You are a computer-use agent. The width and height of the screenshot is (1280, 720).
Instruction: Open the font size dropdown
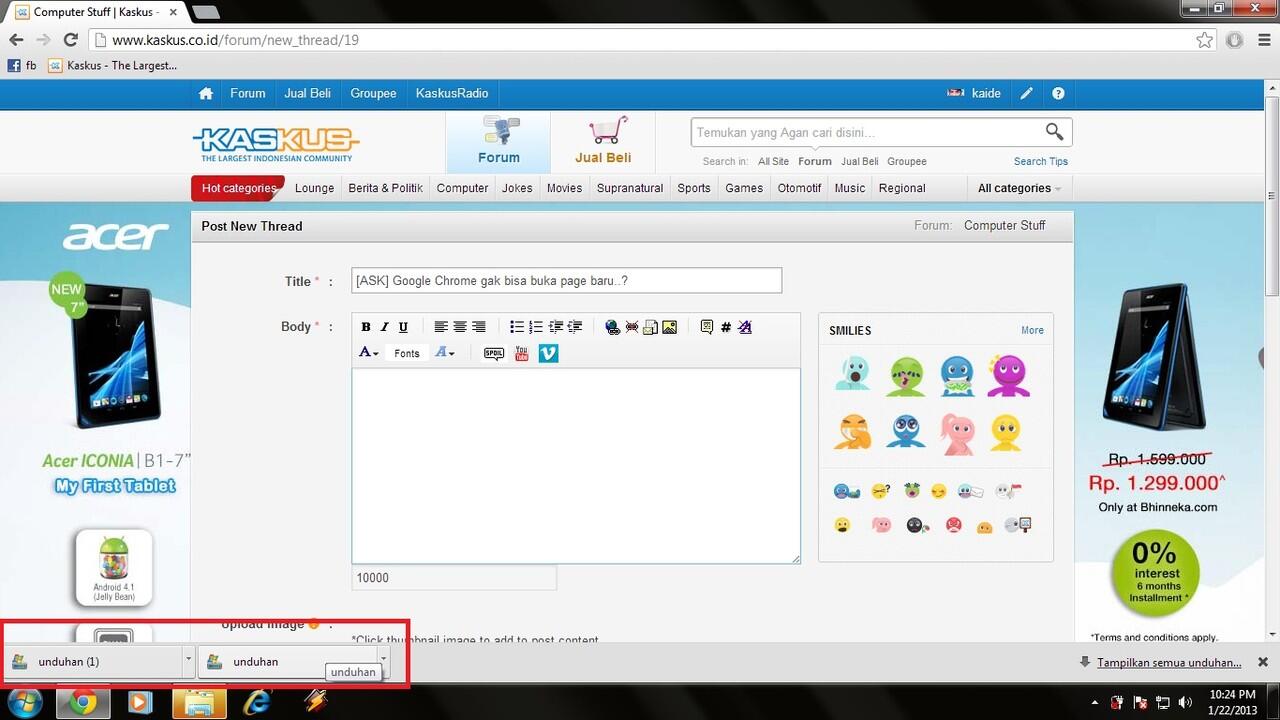click(445, 353)
